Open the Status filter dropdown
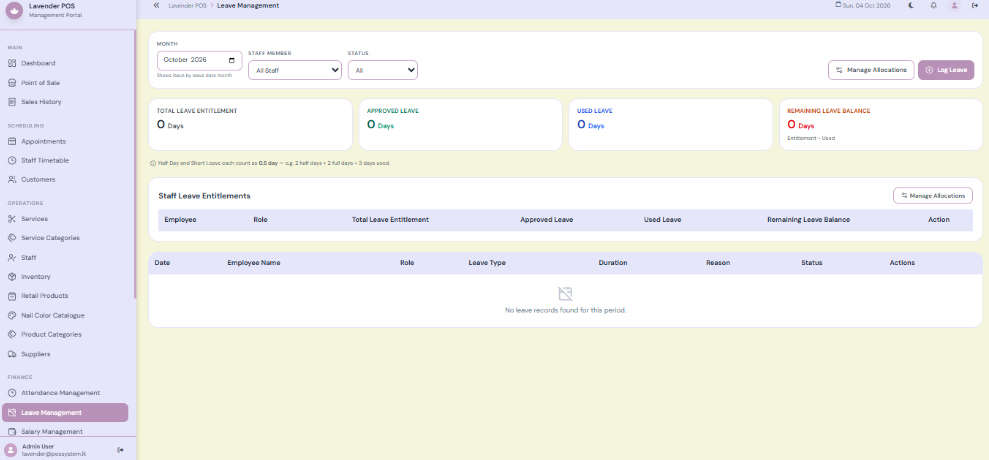 (383, 70)
